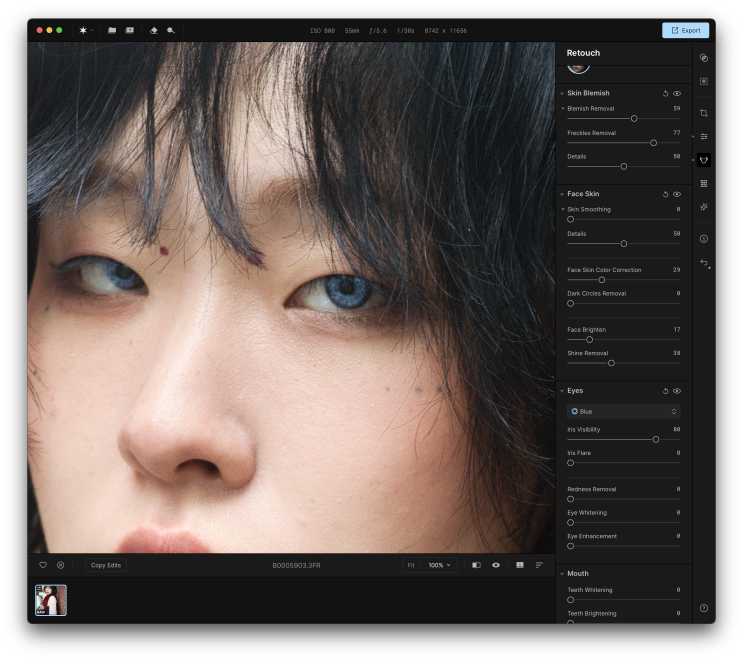
Task: Click the Retouch face tool icon
Action: (704, 160)
